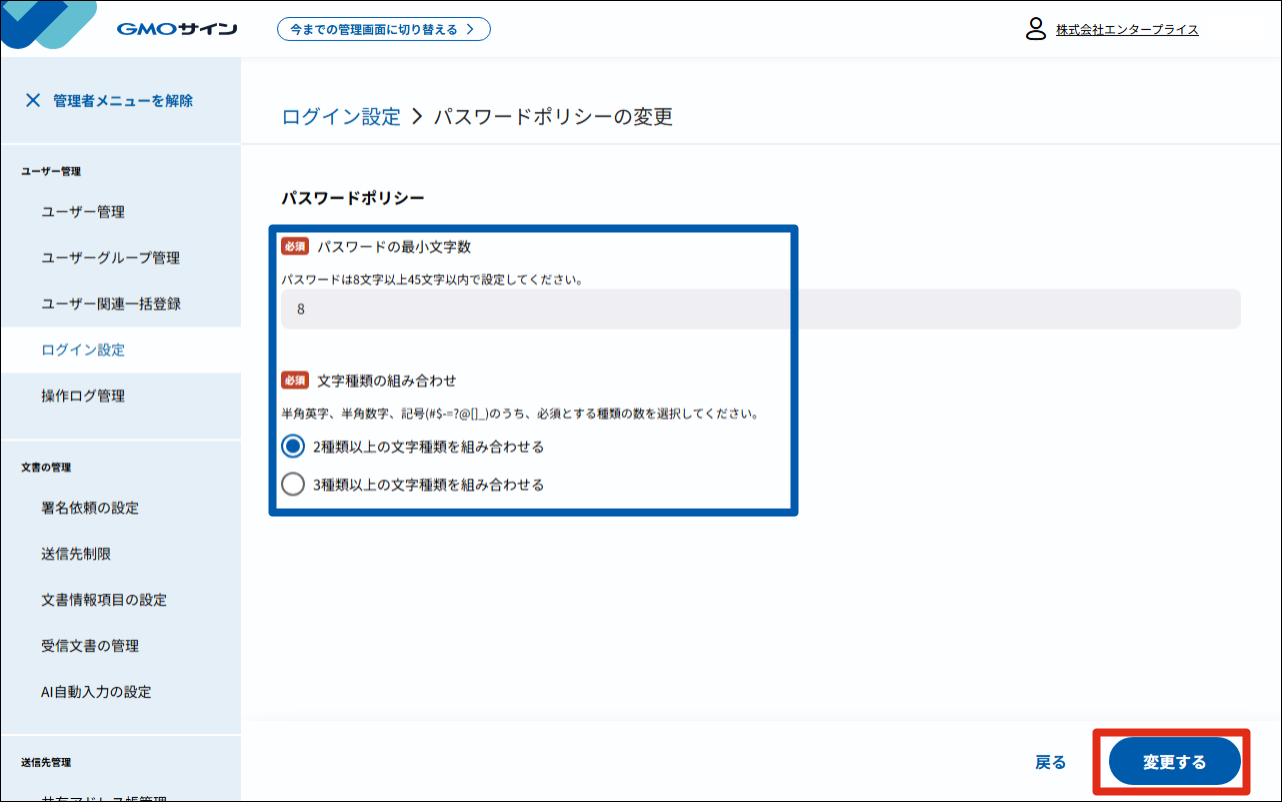Select 2種類以上の文字種類 radio option
Viewport: 1282px width, 802px height.
(293, 447)
